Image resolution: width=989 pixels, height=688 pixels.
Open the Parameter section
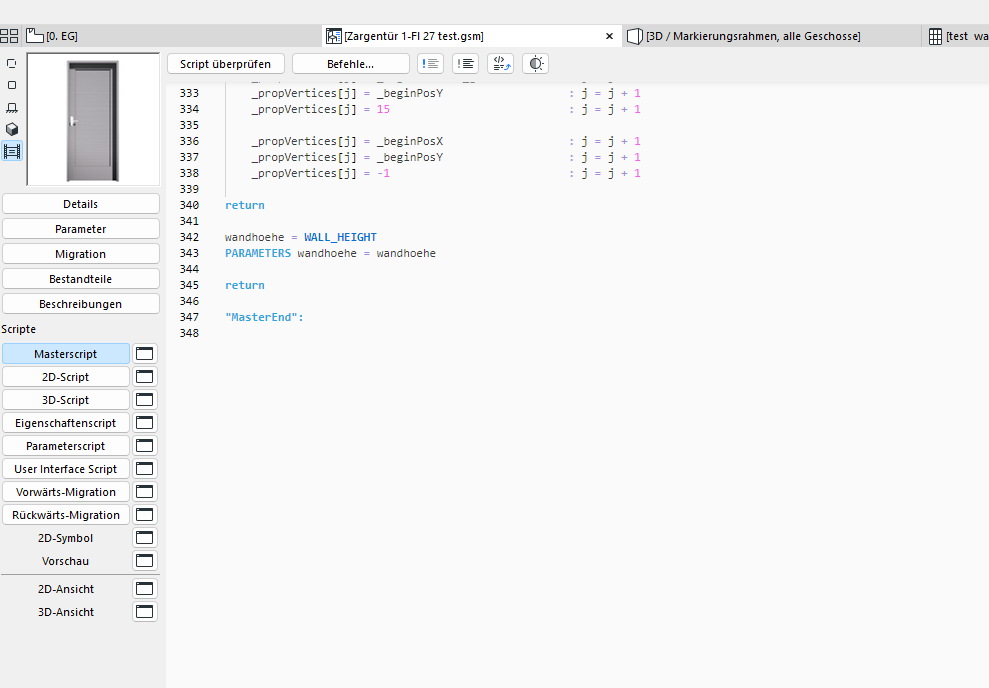pos(81,229)
